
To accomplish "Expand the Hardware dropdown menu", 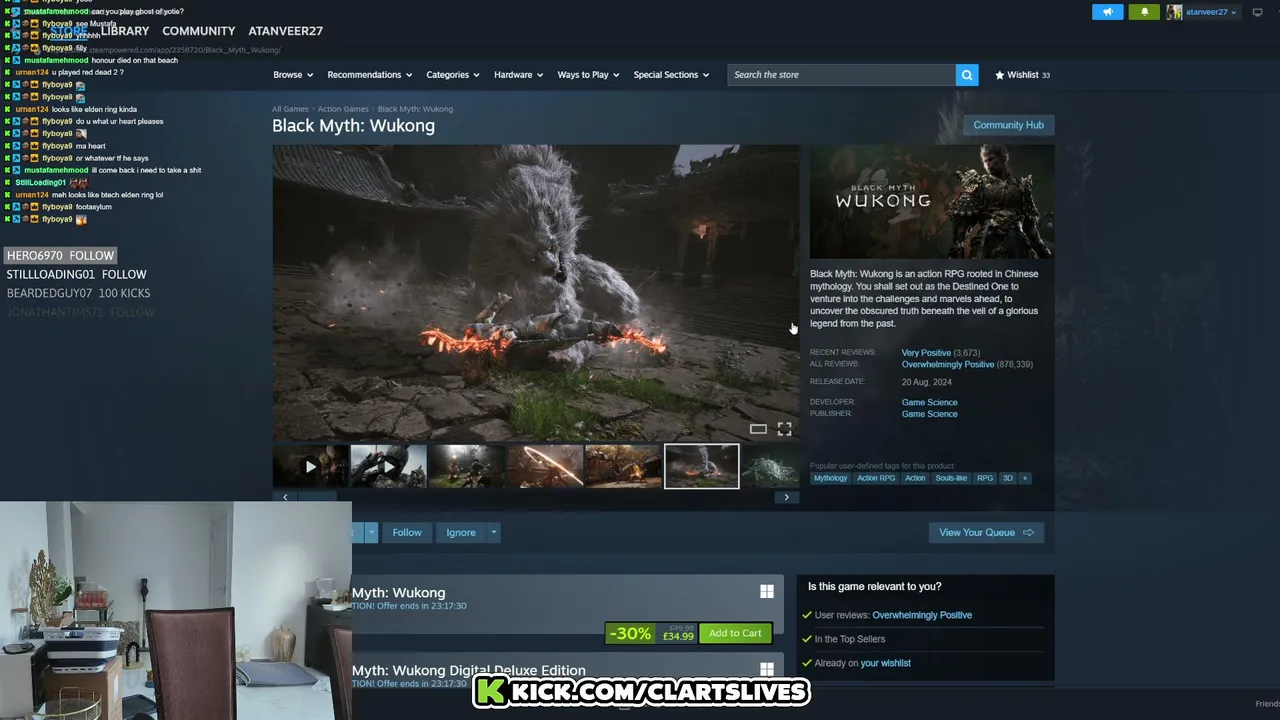I will click(518, 75).
